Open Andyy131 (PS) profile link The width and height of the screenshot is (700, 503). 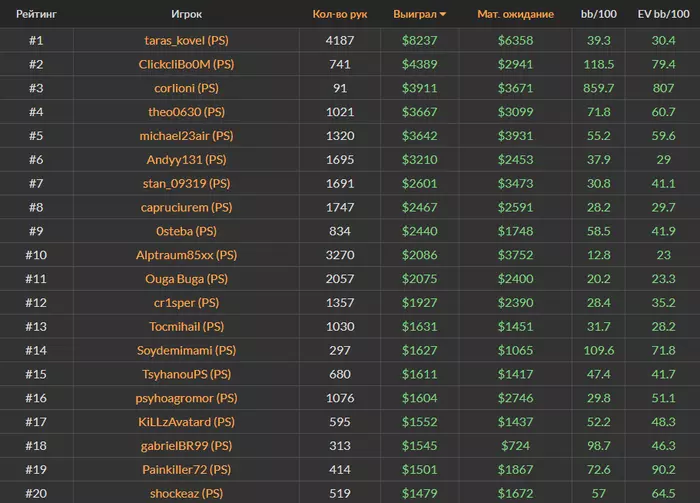(187, 160)
